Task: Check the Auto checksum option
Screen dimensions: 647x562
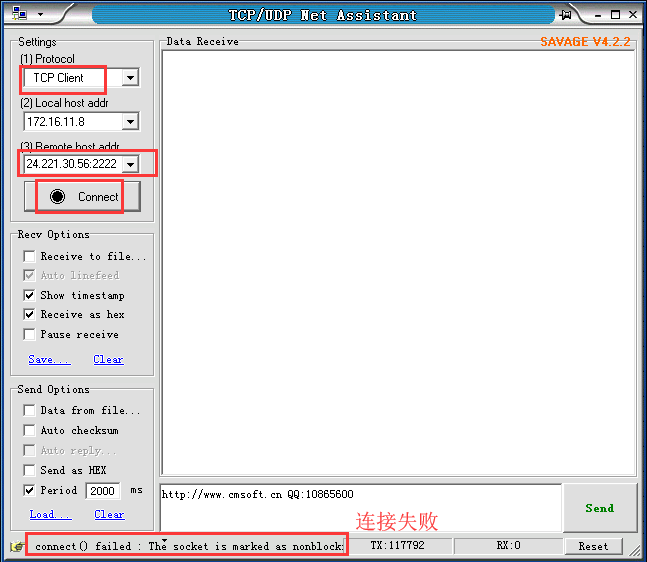Action: [x=30, y=431]
